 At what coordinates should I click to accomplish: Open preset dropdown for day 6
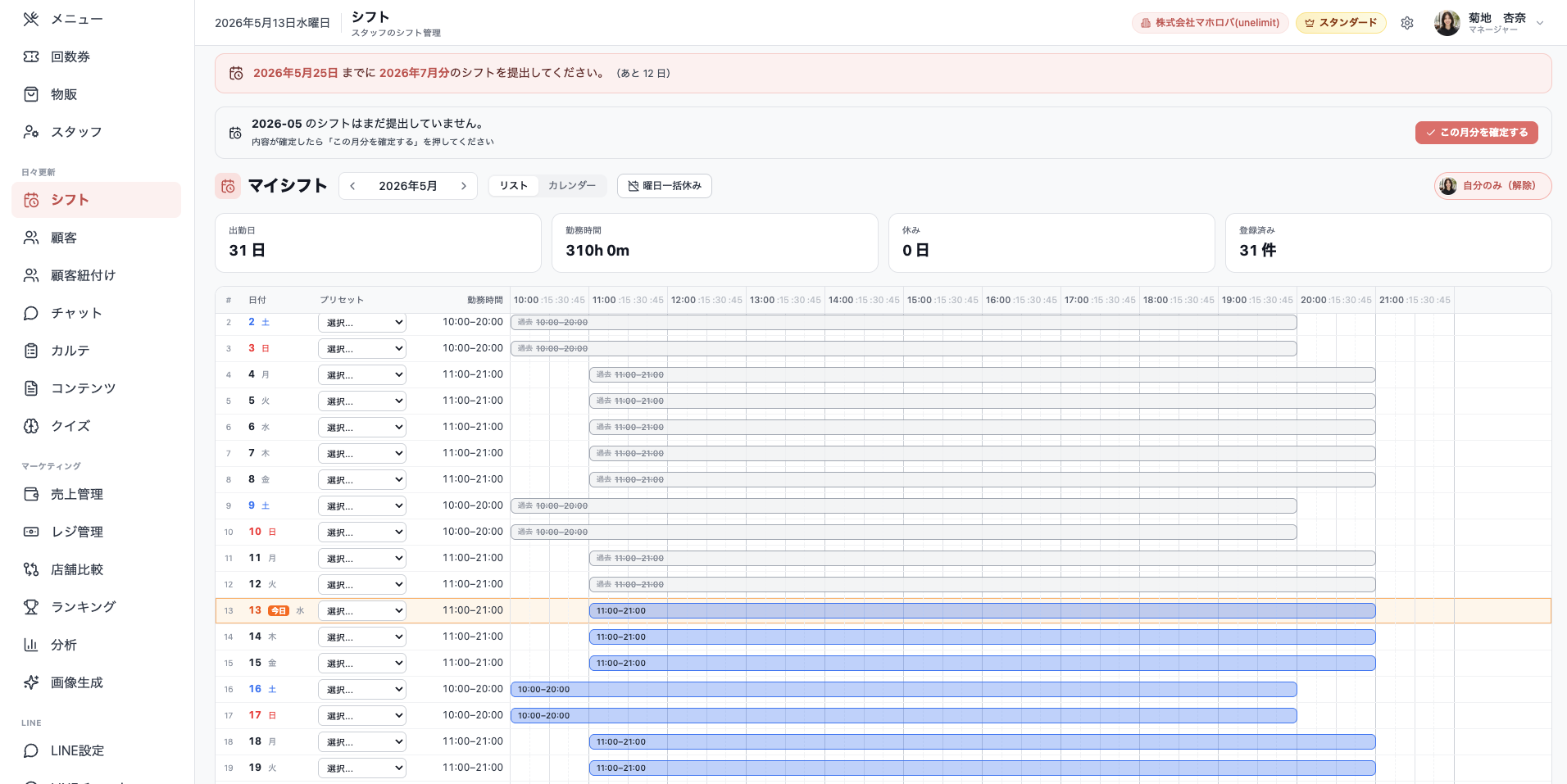click(362, 428)
